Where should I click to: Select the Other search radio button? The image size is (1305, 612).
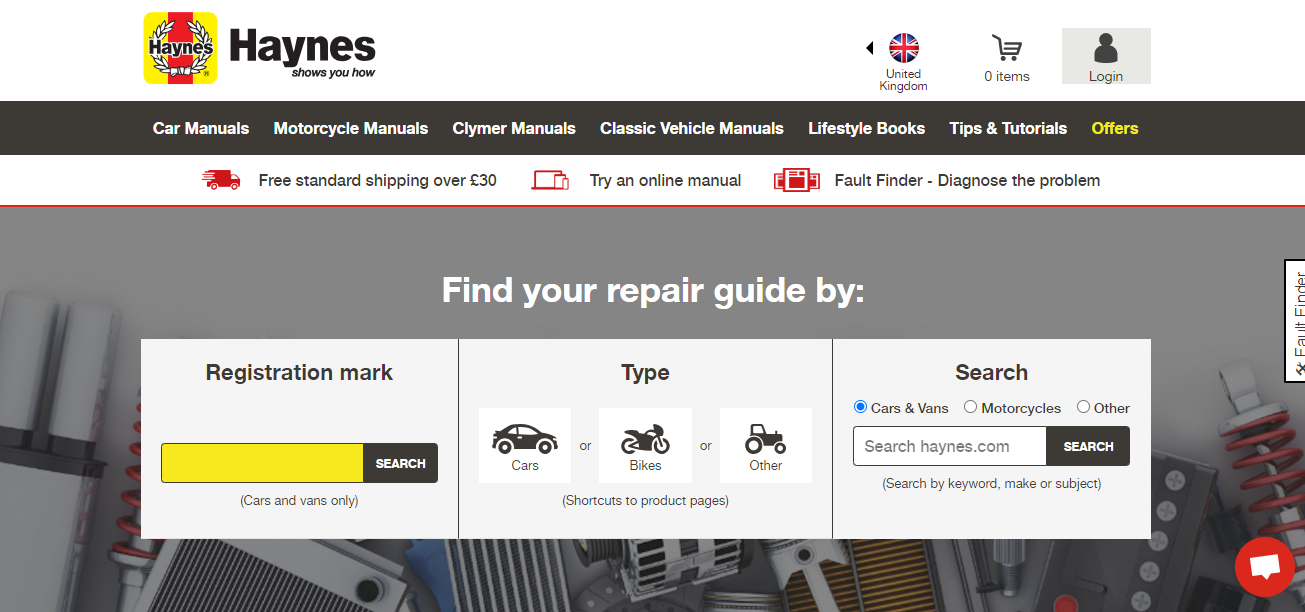(x=1083, y=407)
